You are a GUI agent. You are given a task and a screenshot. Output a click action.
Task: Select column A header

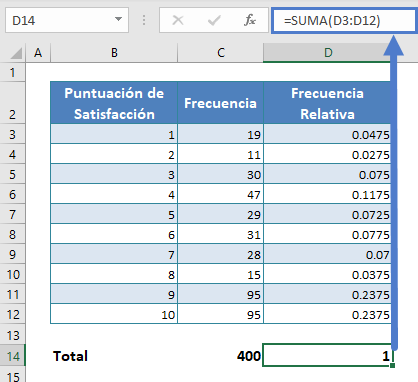click(x=38, y=53)
